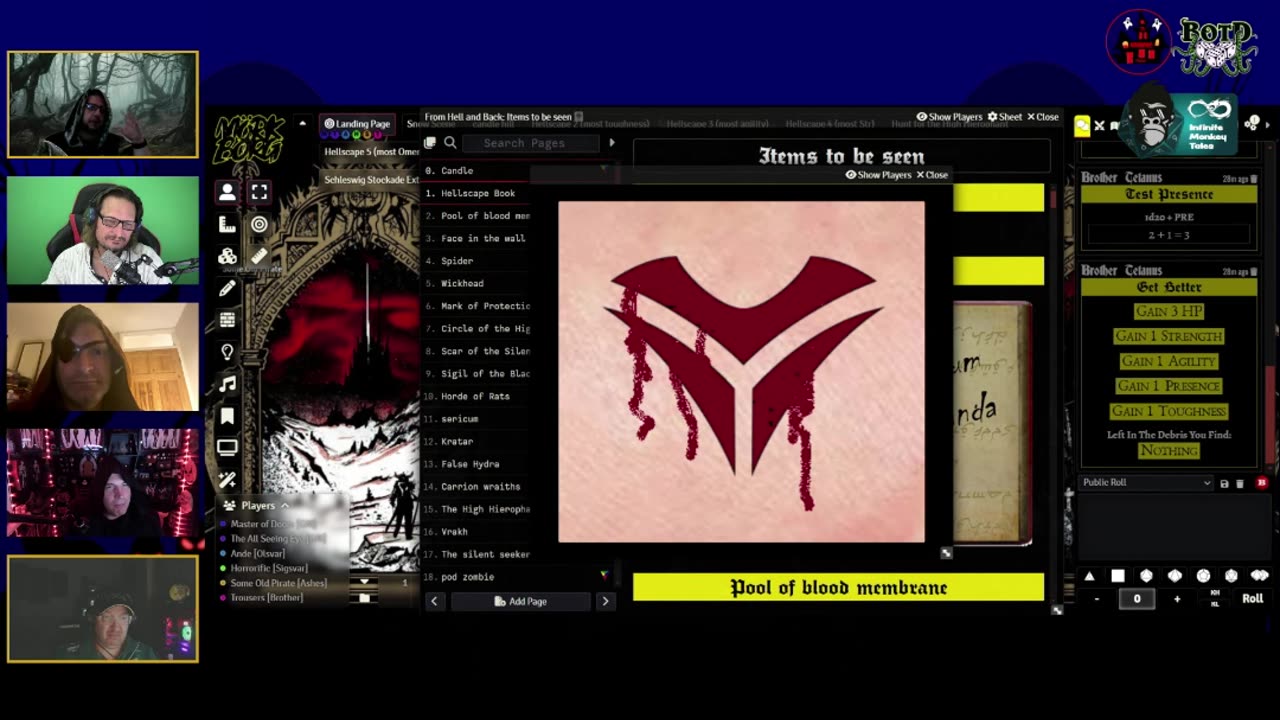Click the save chat log icon
This screenshot has height=720, width=1280.
point(1224,483)
